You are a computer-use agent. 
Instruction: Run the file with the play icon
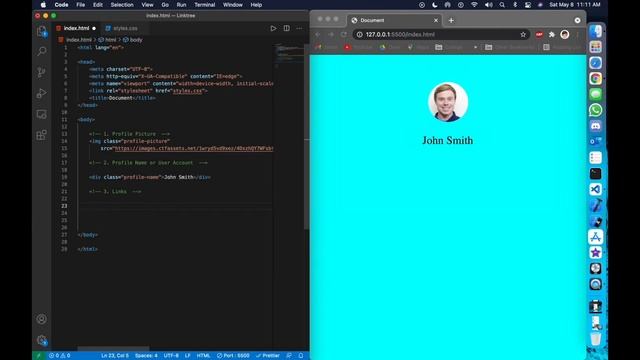tap(273, 28)
